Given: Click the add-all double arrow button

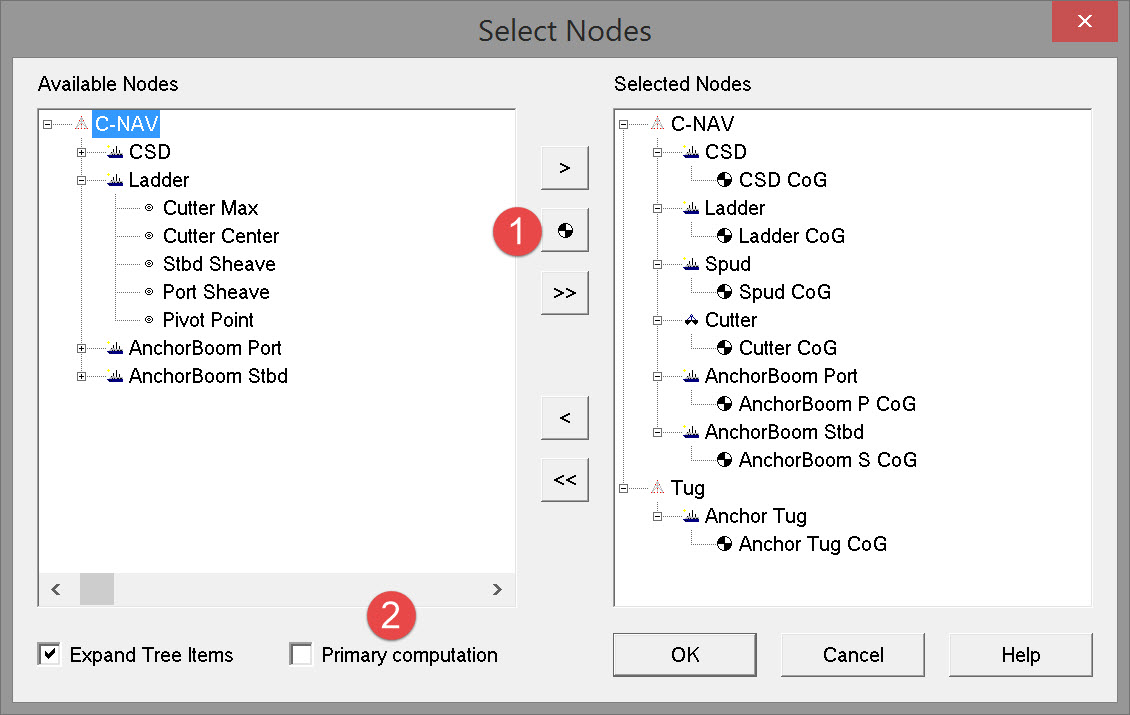Looking at the screenshot, I should point(565,293).
